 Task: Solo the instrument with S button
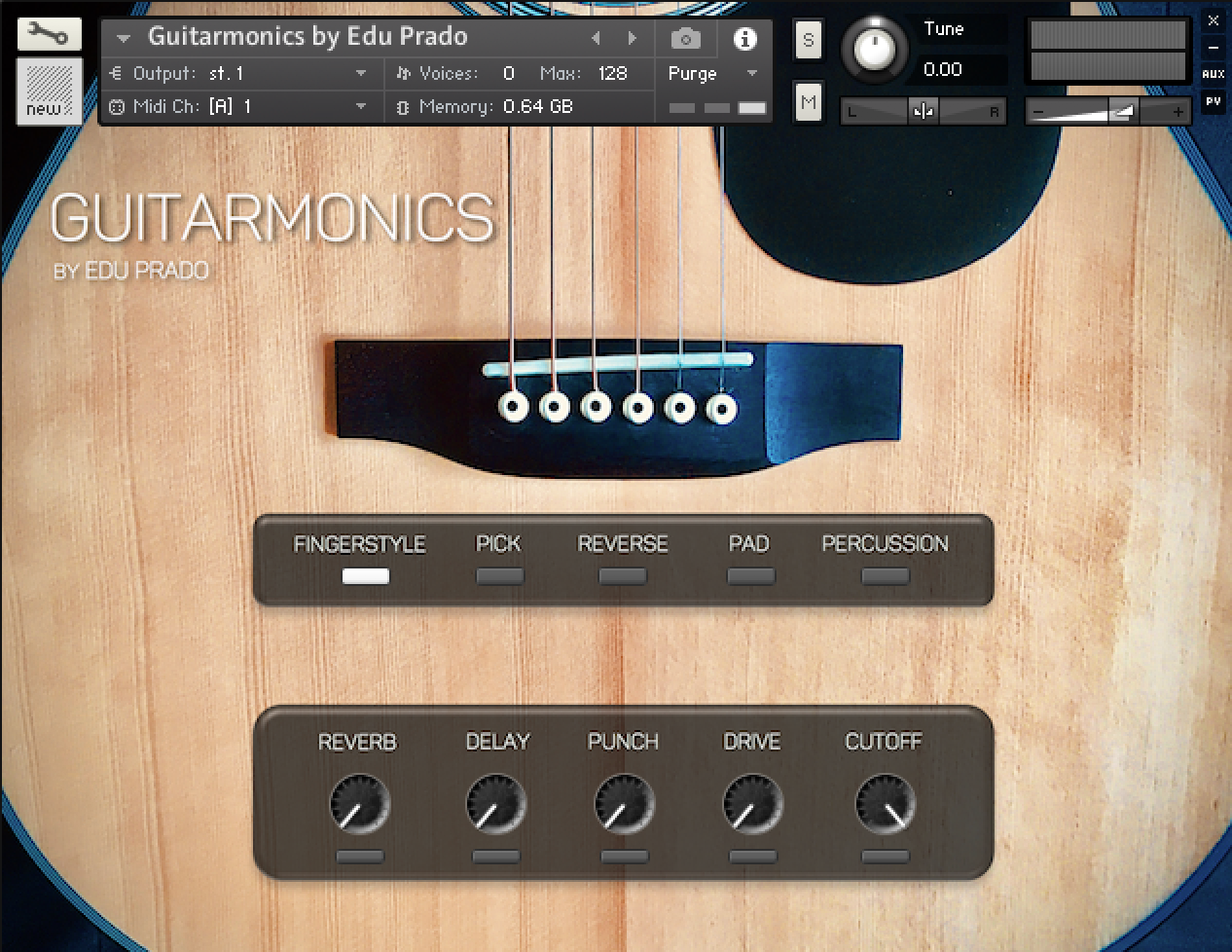pos(808,41)
